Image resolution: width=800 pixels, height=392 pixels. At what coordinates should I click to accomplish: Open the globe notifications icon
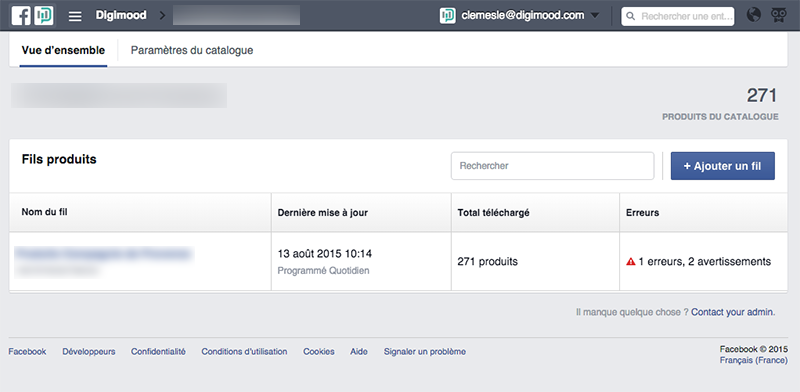754,15
